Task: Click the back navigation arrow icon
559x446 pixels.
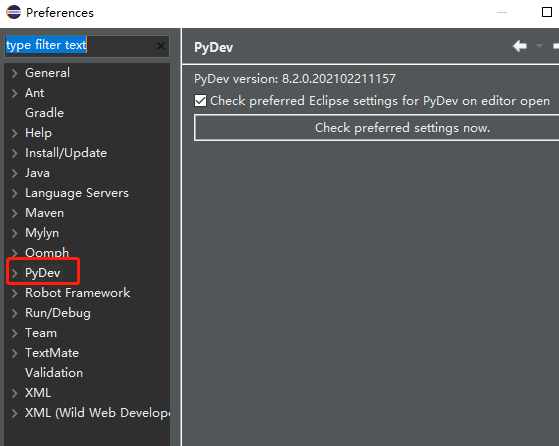Action: point(520,46)
